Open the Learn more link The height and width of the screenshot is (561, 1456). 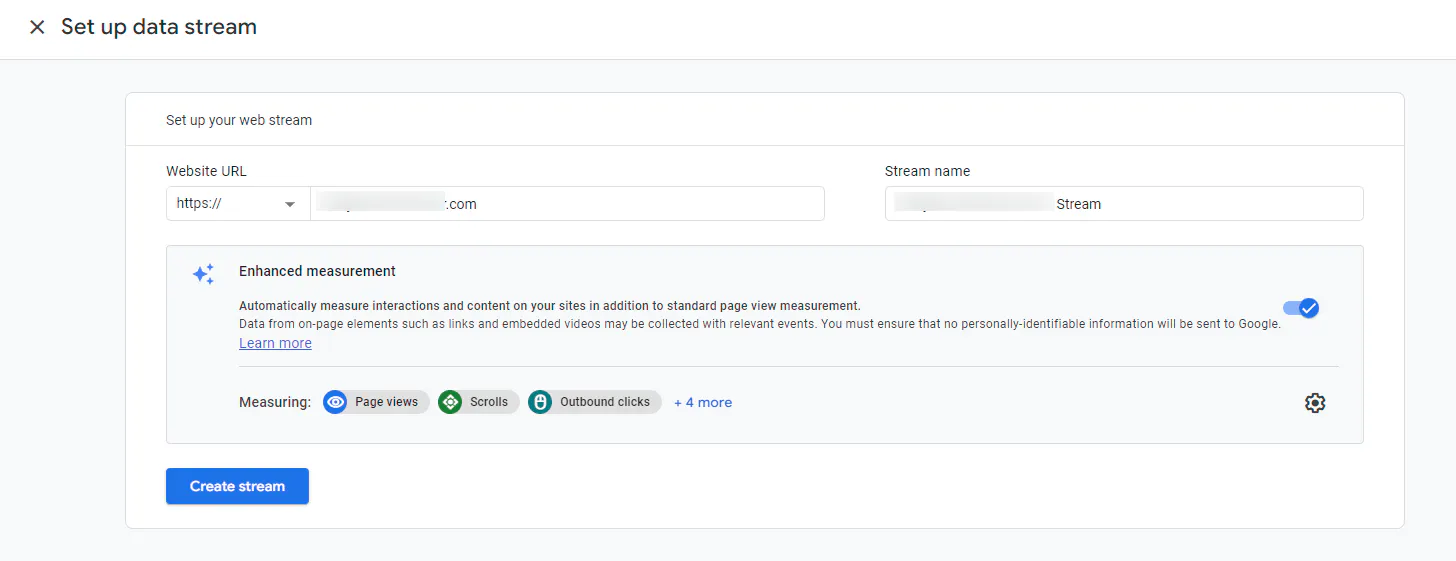click(x=275, y=343)
